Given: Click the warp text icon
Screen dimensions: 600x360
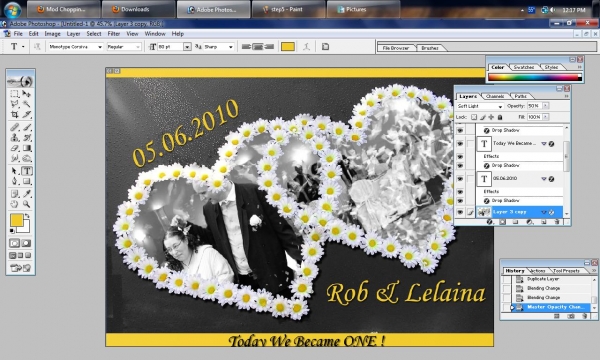Looking at the screenshot, I should pyautogui.click(x=306, y=47).
